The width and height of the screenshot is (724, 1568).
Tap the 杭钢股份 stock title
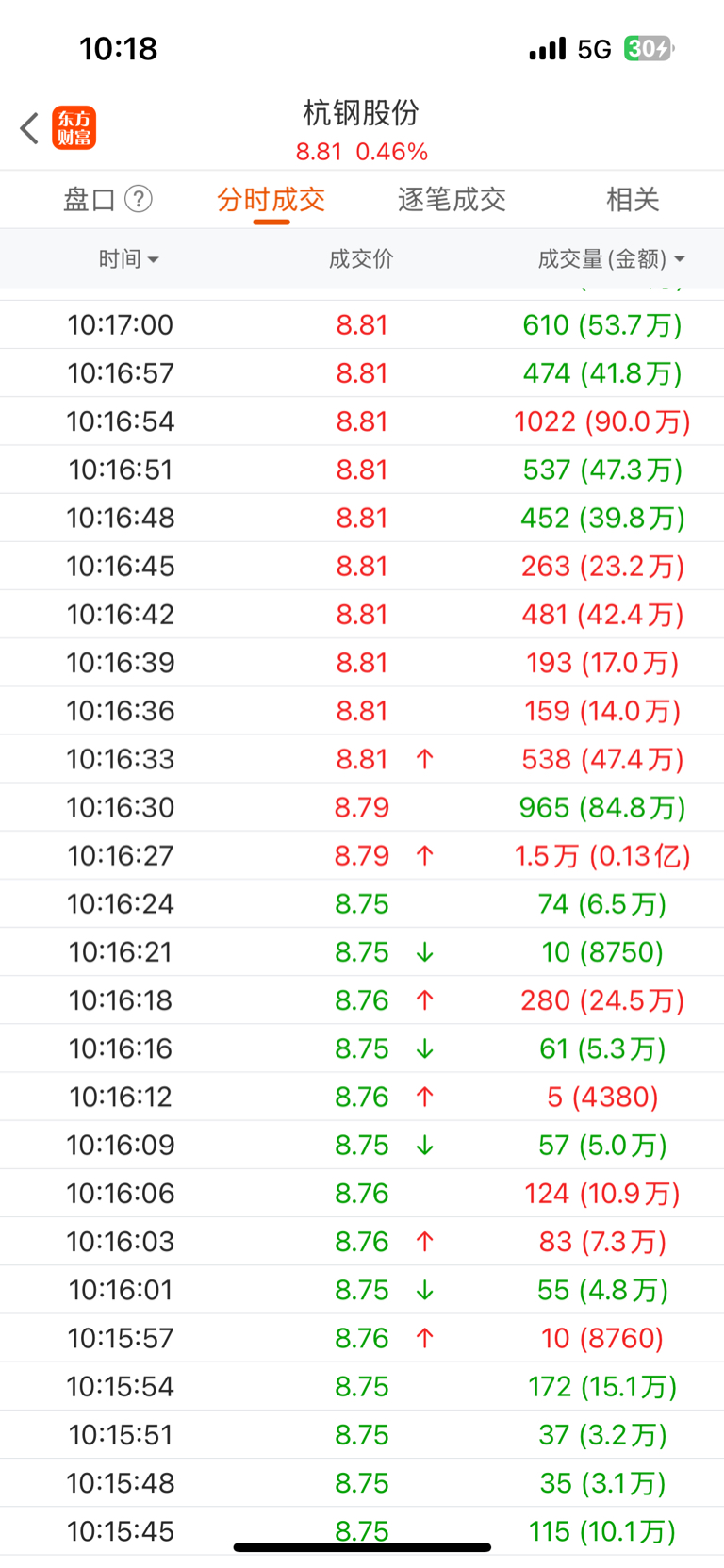[x=361, y=112]
